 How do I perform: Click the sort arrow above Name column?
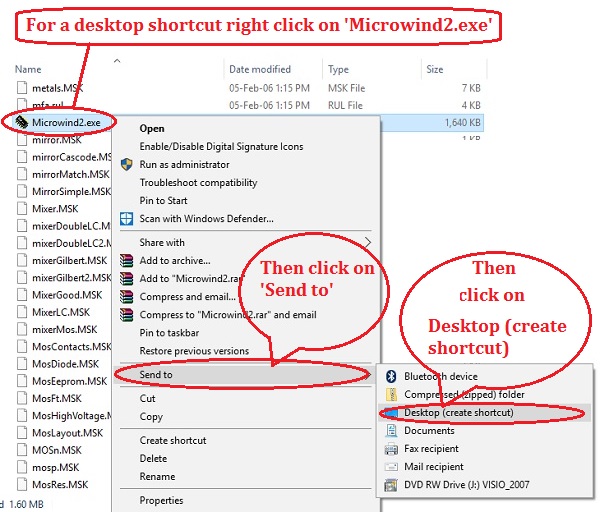117,60
